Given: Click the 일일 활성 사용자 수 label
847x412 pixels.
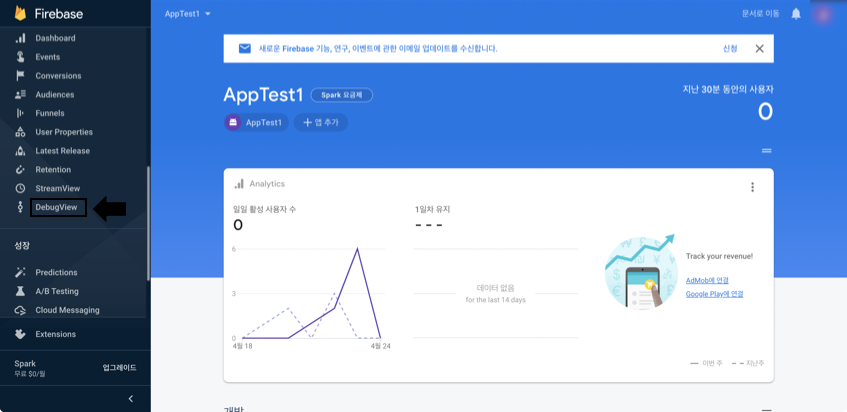Looking at the screenshot, I should pyautogui.click(x=264, y=210).
